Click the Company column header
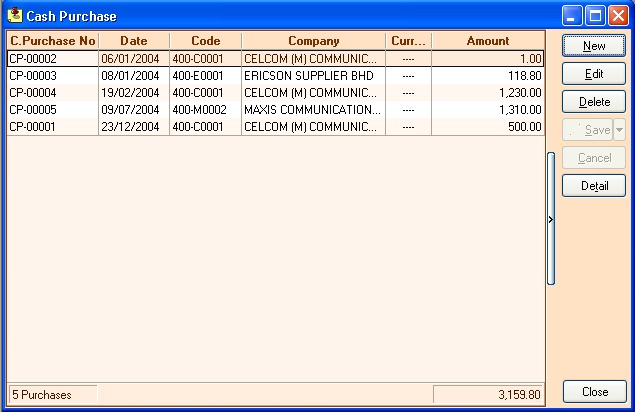The image size is (635, 412). (313, 41)
